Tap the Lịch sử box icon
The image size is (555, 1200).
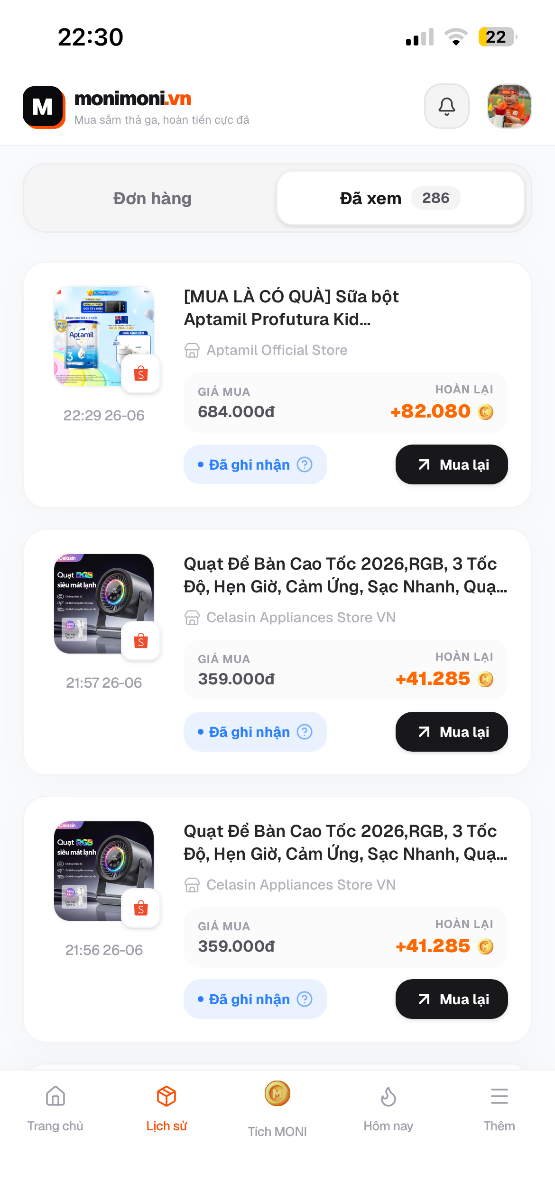[166, 1097]
